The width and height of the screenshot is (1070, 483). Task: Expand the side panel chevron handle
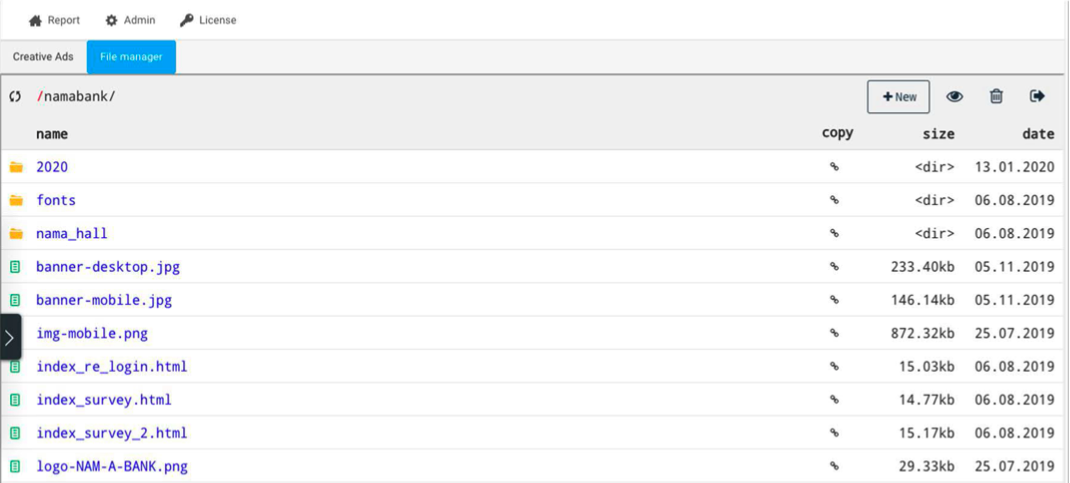point(10,337)
